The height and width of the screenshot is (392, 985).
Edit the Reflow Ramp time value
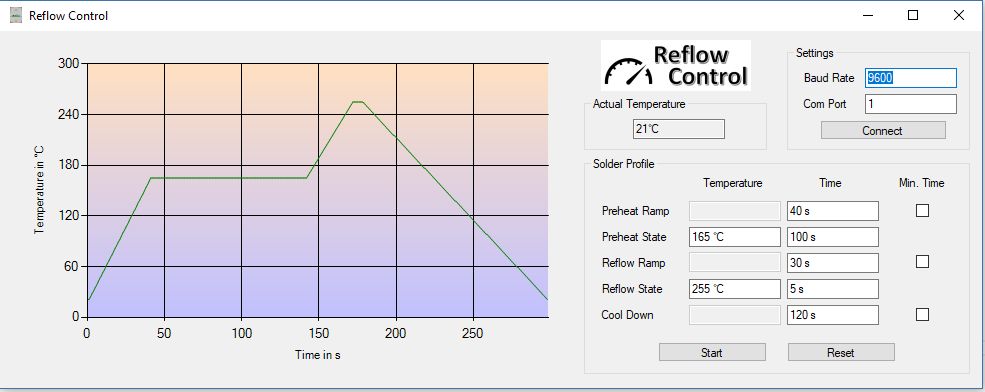click(833, 263)
